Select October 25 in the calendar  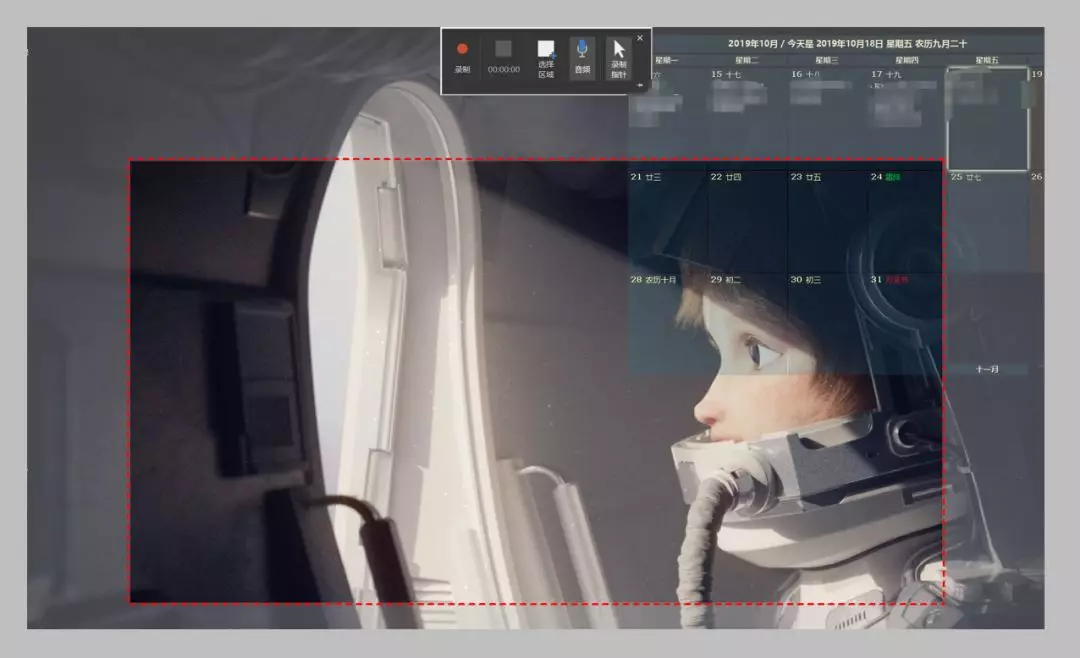coord(988,220)
